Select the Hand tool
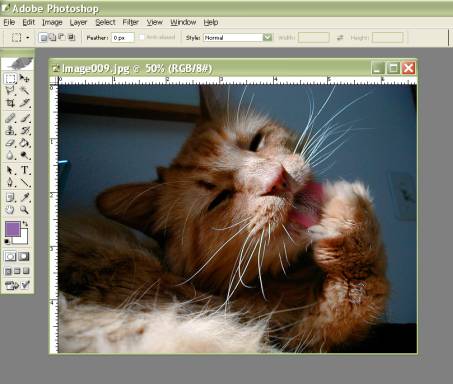 click(x=10, y=210)
